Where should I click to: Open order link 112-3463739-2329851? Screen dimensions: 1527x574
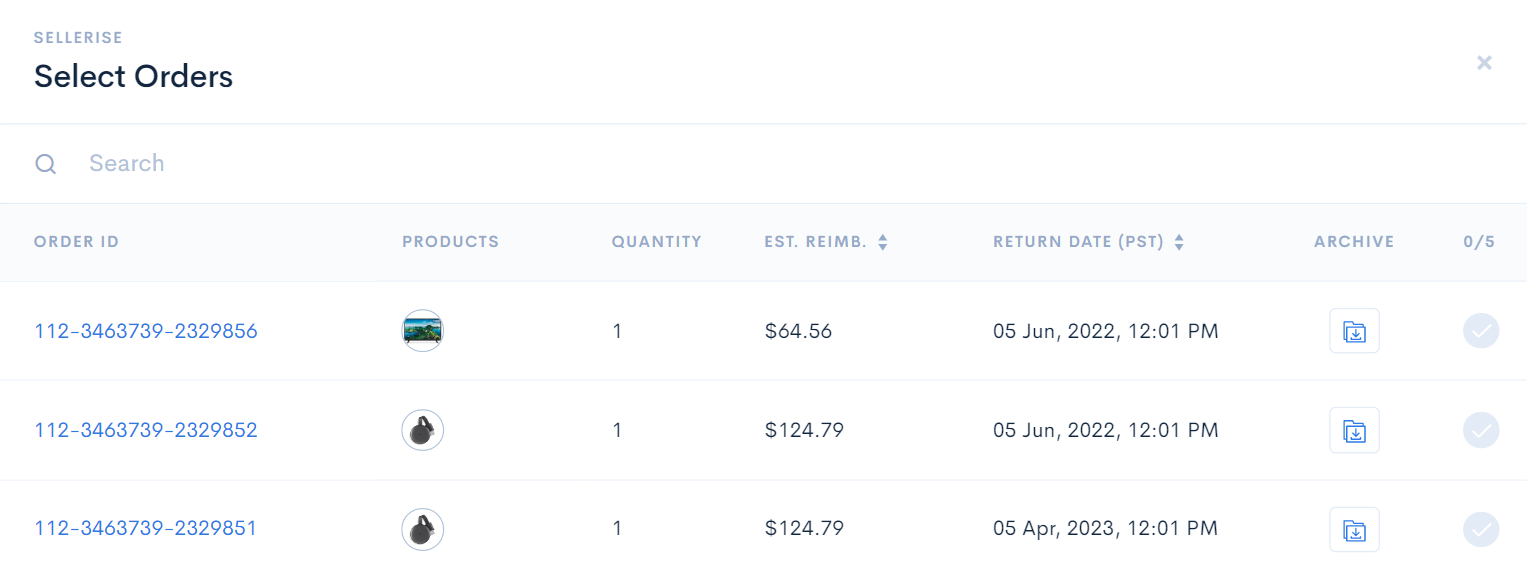[146, 529]
